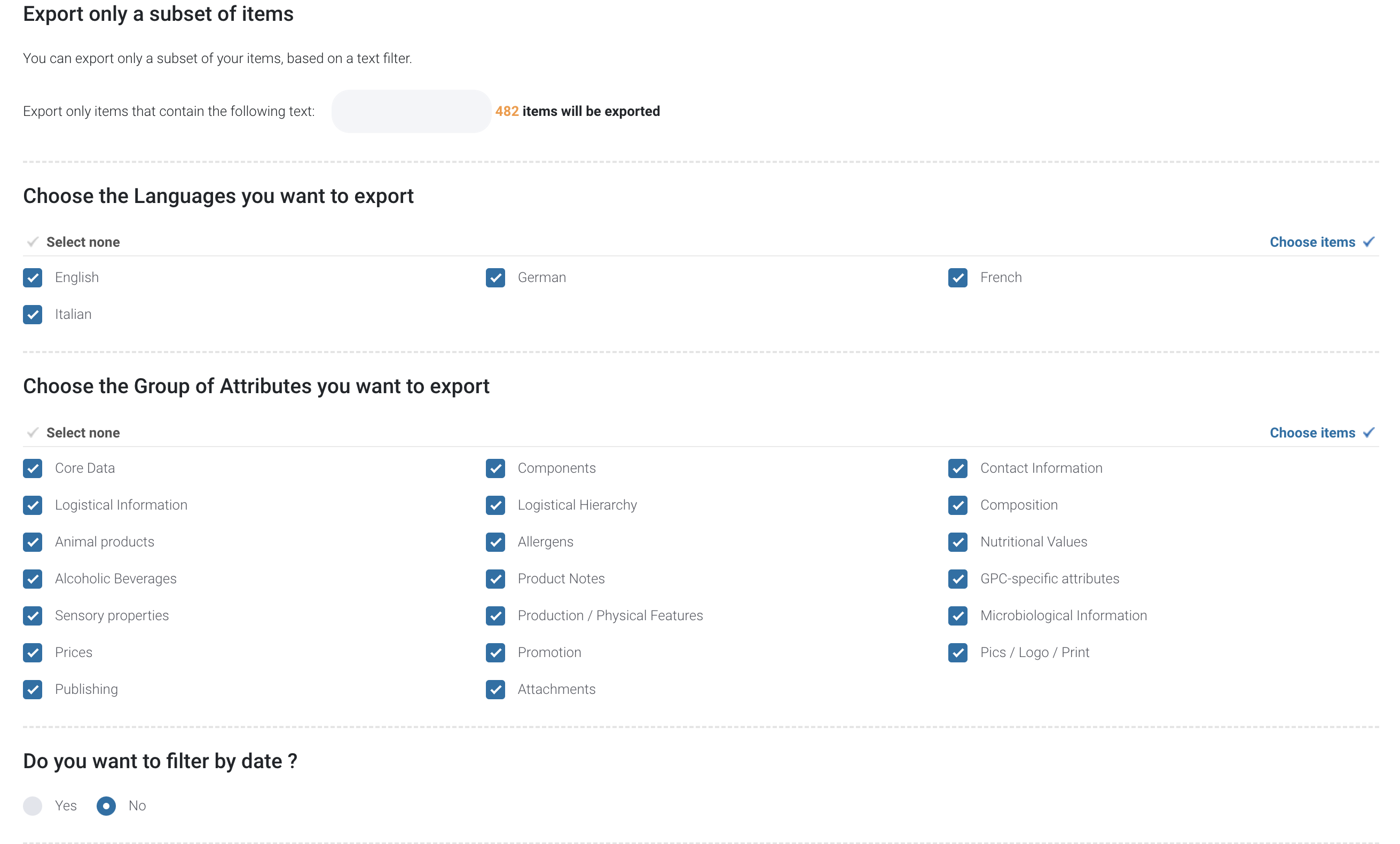Click Select none under Group of Attributes
This screenshot has width=1400, height=844.
coord(83,433)
